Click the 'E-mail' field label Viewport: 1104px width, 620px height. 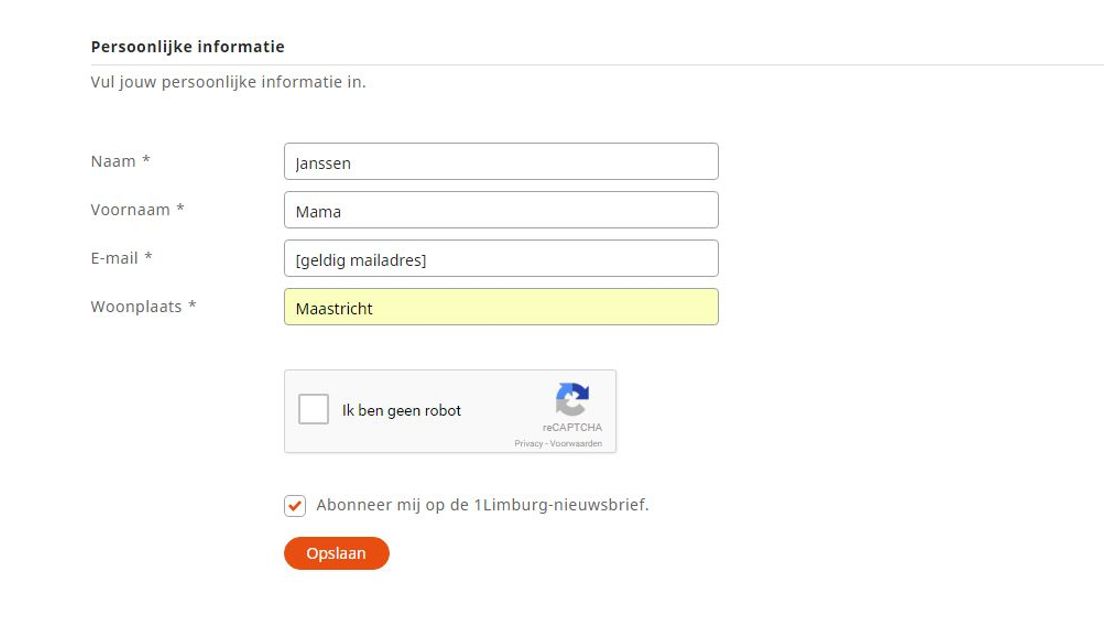114,258
